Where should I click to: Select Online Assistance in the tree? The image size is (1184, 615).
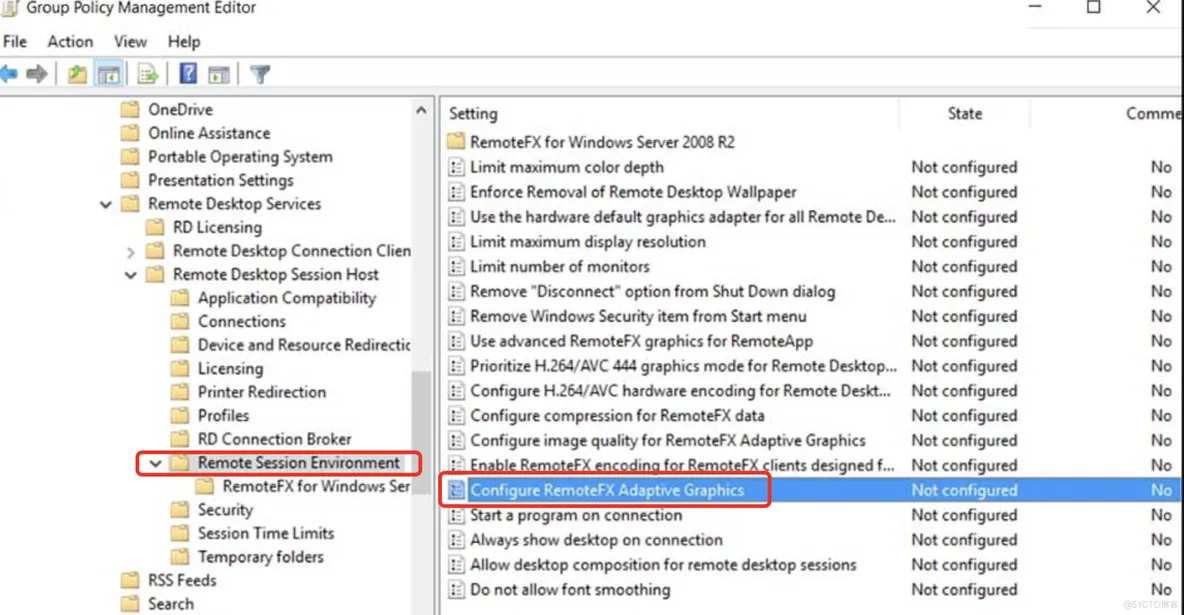coord(209,133)
